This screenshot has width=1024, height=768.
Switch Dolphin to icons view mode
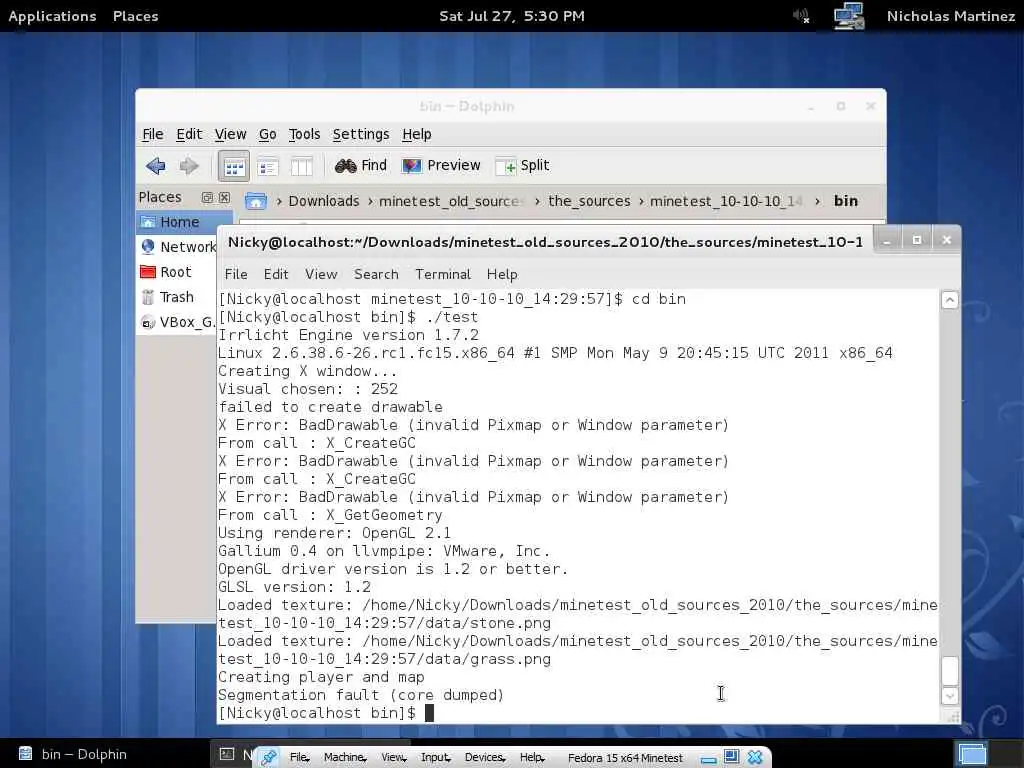234,167
